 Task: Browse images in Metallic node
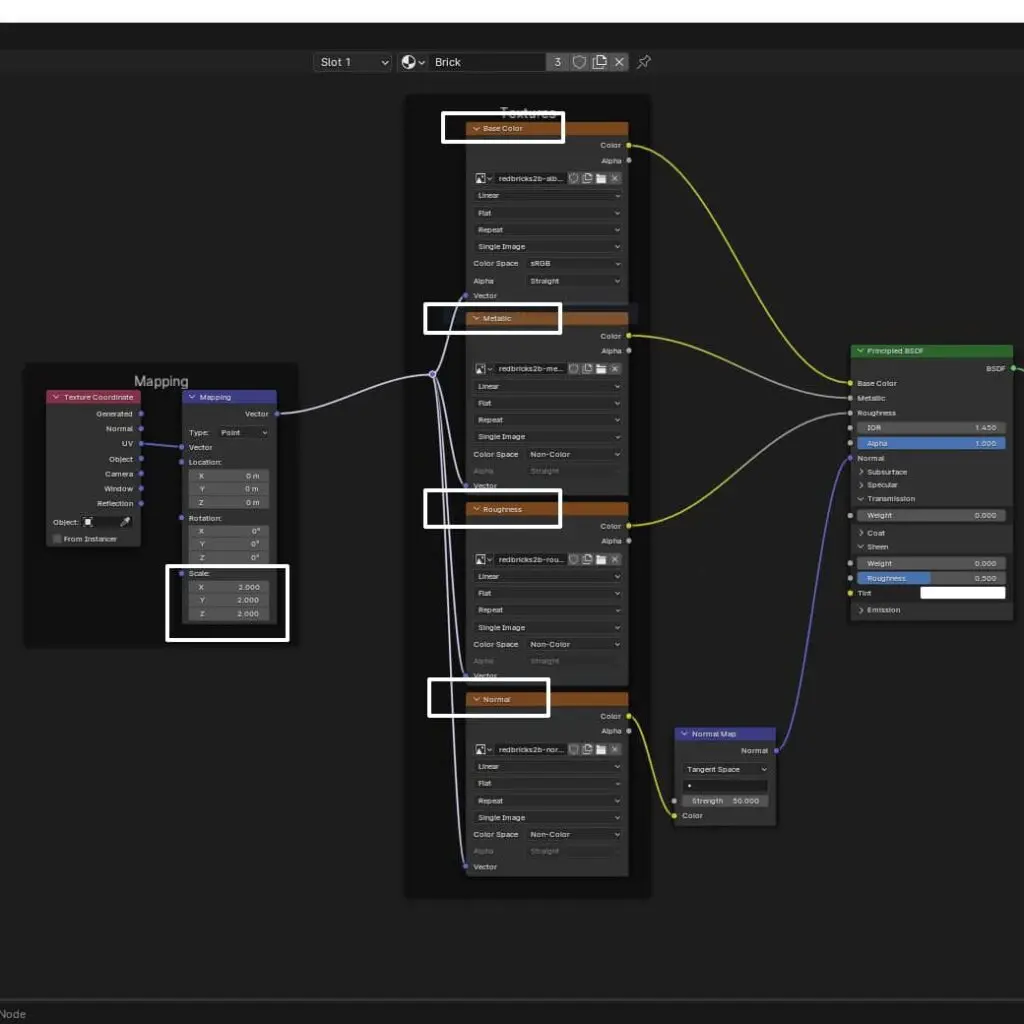pos(483,369)
